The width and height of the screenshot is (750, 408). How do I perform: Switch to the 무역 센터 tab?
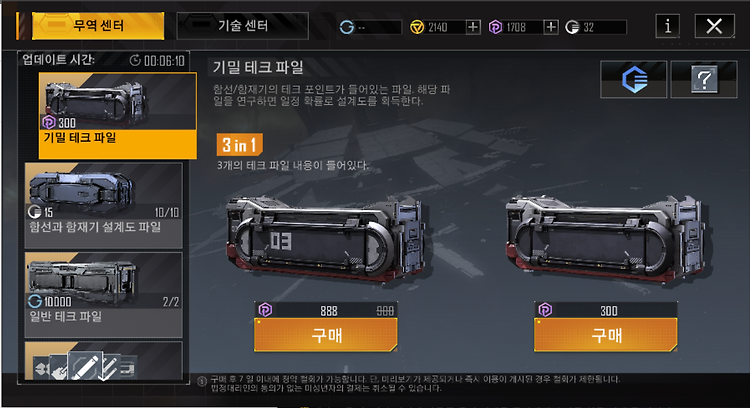(x=98, y=26)
